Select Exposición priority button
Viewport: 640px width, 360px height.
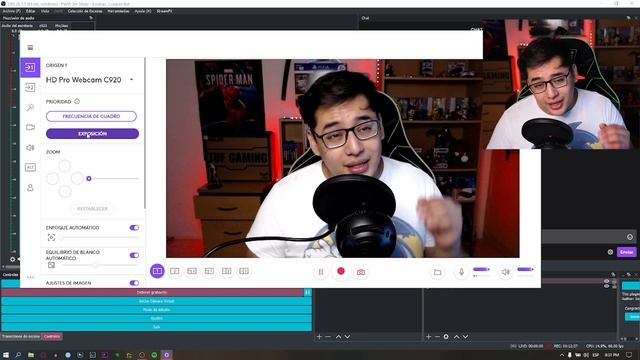[92, 133]
